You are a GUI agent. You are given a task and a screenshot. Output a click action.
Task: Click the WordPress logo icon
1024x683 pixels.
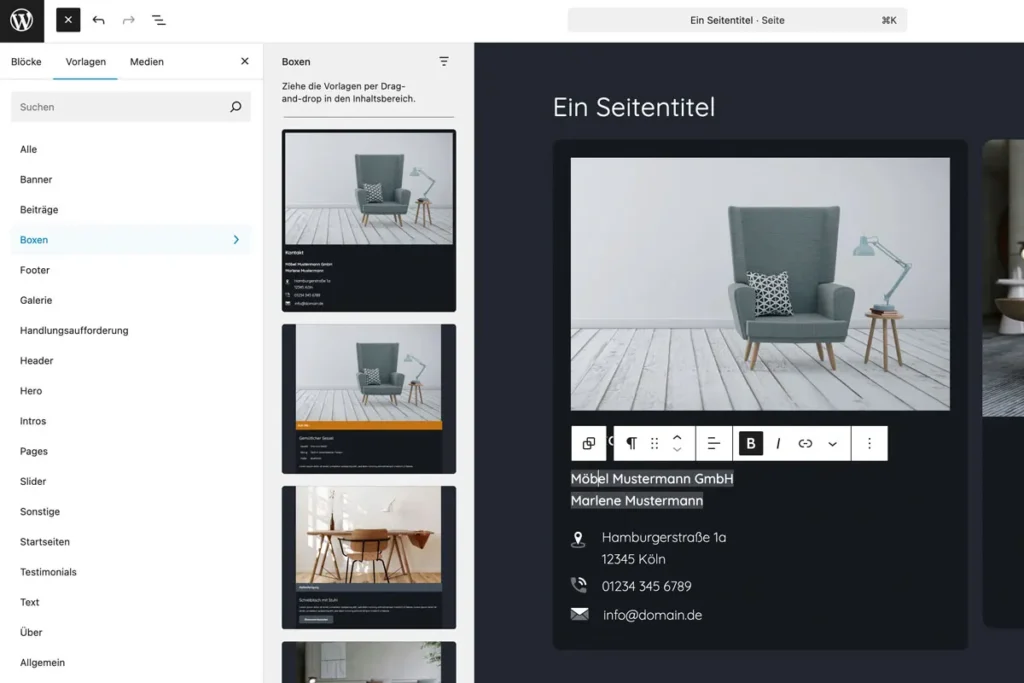tap(22, 21)
